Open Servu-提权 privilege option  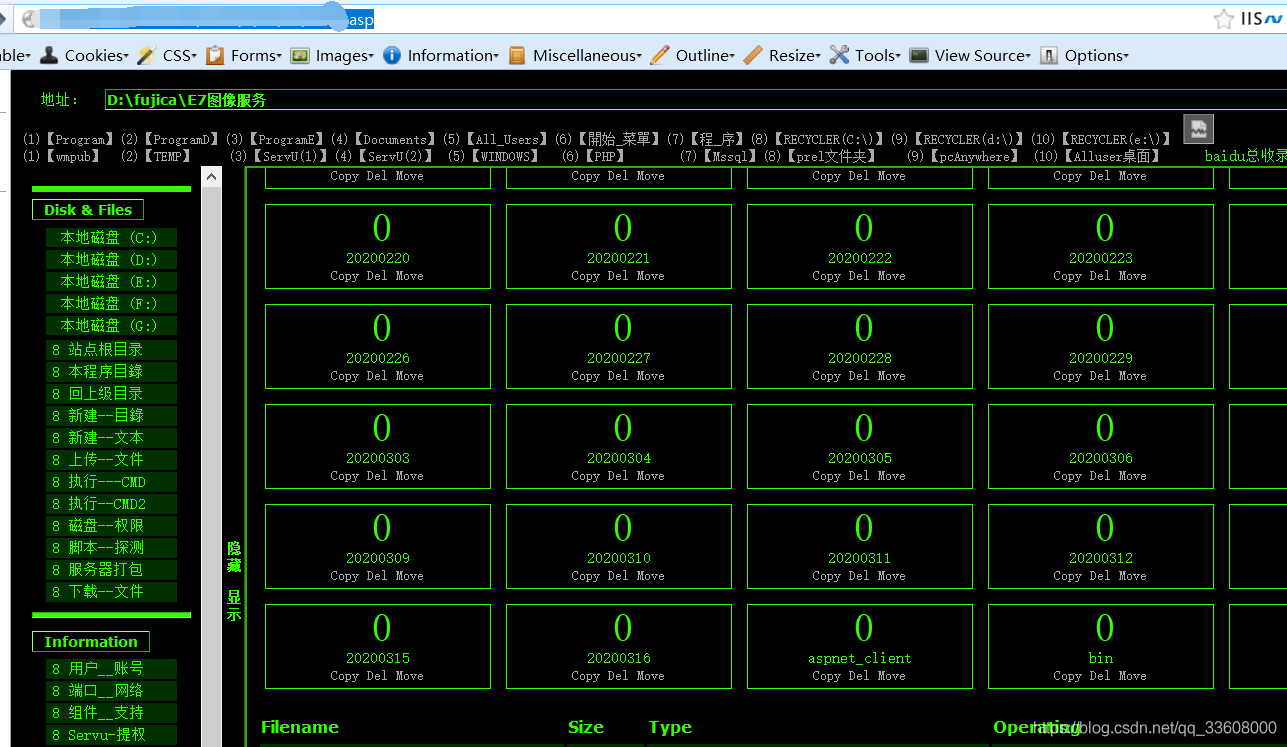(111, 735)
